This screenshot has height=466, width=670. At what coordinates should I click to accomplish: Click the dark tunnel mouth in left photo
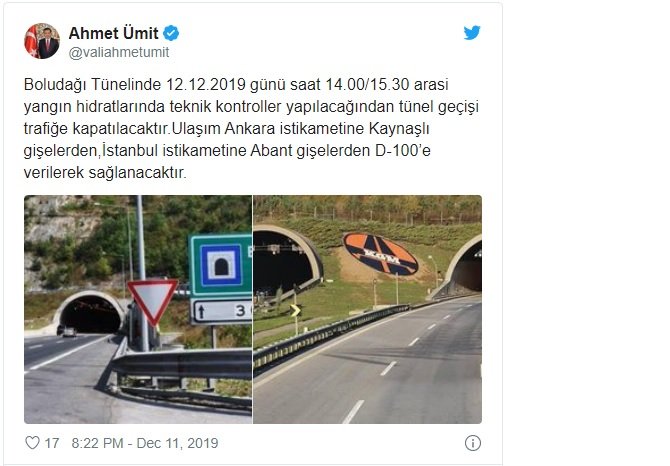(x=90, y=315)
